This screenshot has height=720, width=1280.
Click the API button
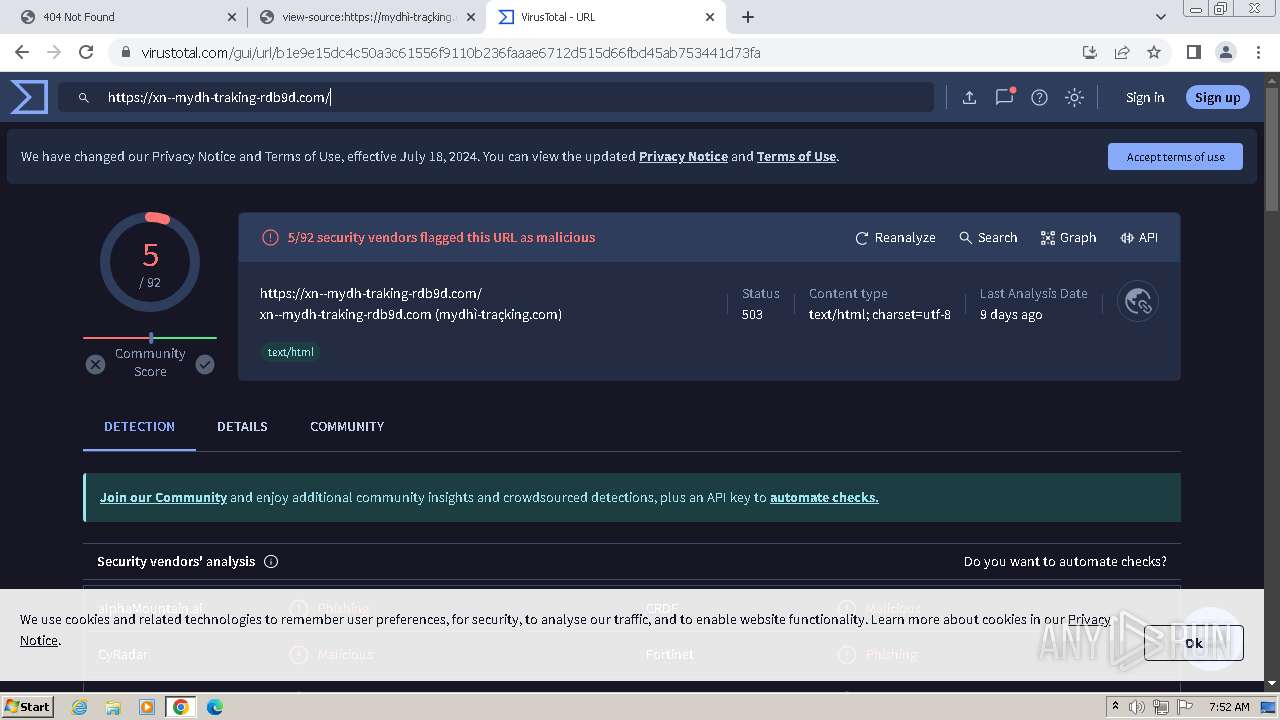(x=1139, y=237)
